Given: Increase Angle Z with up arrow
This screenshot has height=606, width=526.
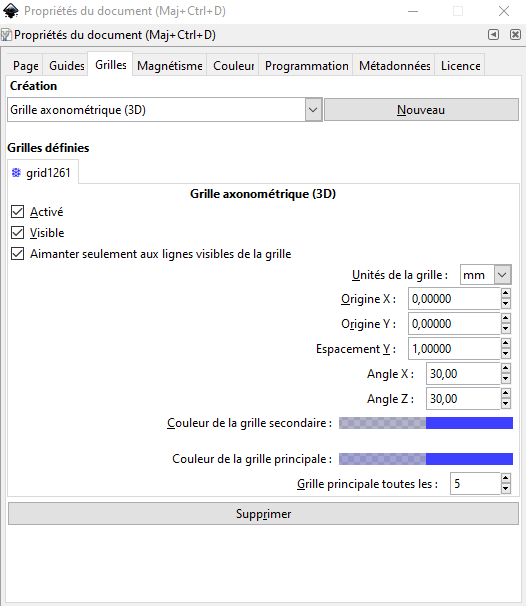Looking at the screenshot, I should (x=506, y=393).
